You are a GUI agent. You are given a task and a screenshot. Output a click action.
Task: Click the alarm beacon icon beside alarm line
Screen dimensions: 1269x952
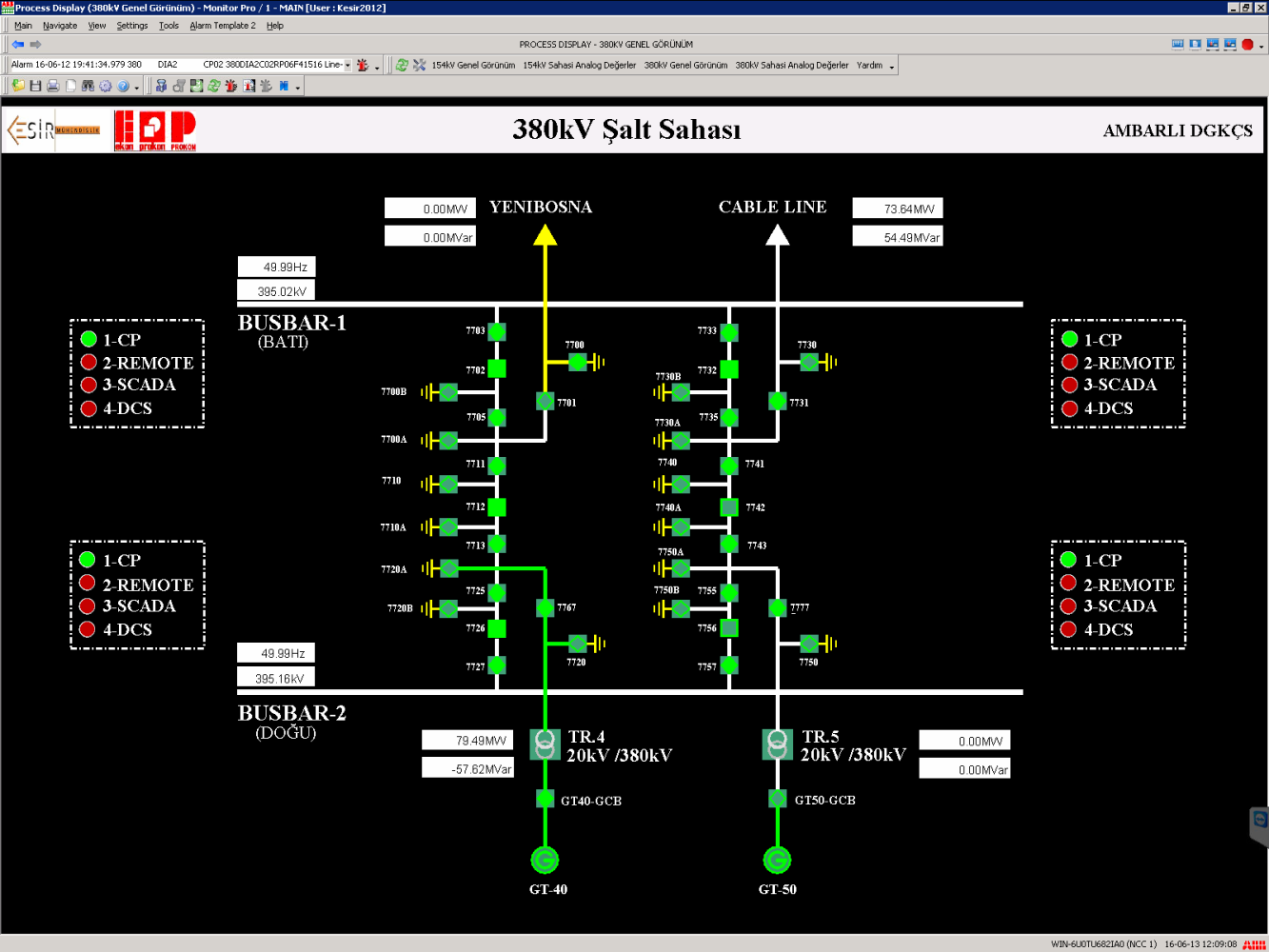[x=363, y=65]
